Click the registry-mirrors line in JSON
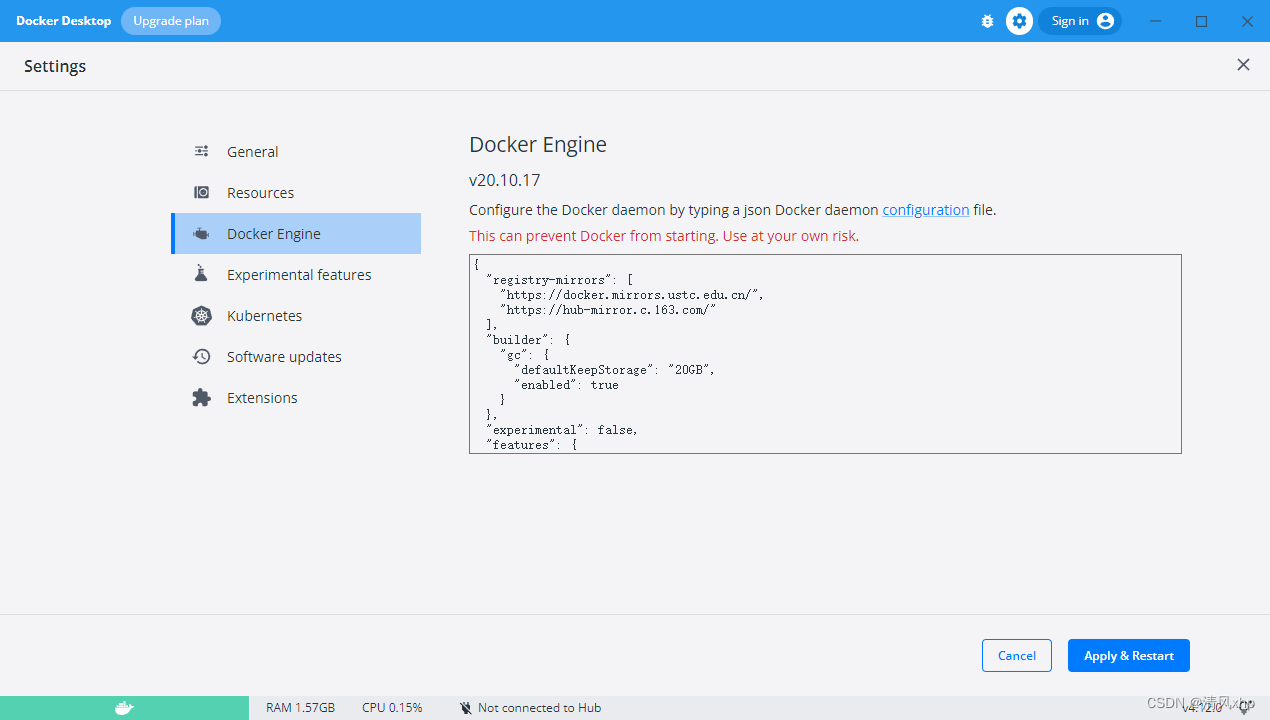Screen dimensions: 1270x720 (560, 280)
